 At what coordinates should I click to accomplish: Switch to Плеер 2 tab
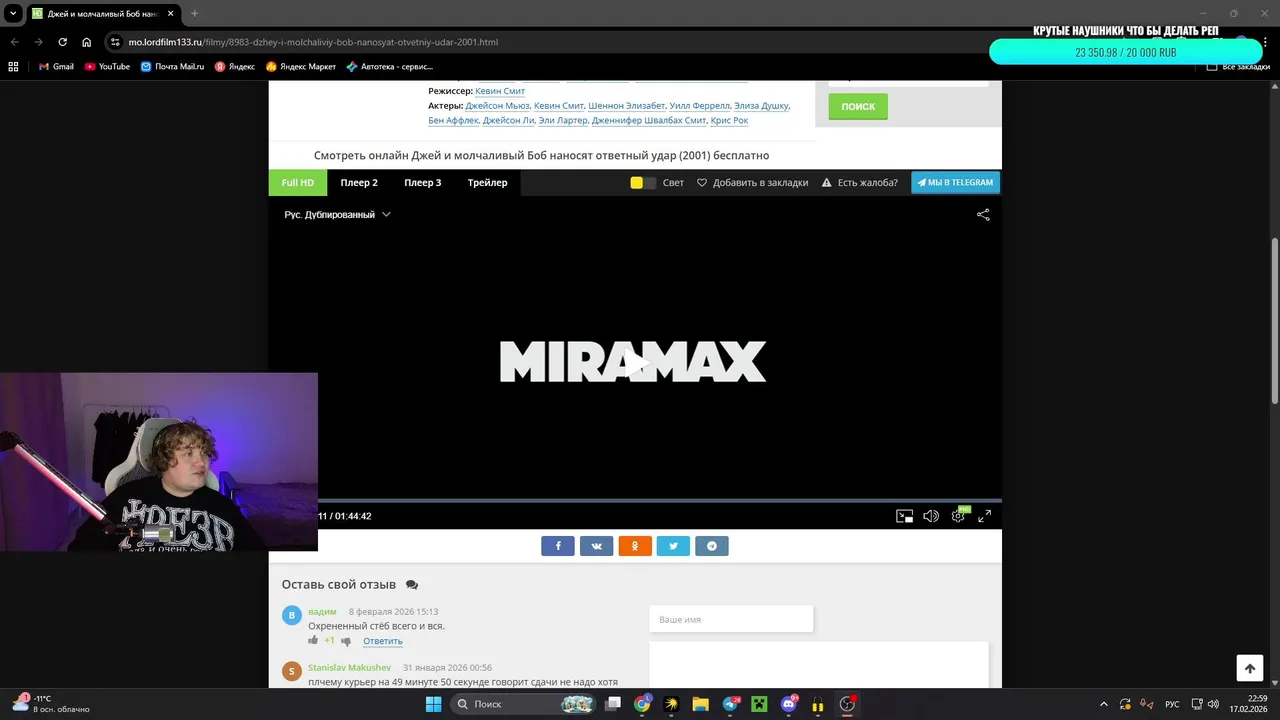coord(359,183)
